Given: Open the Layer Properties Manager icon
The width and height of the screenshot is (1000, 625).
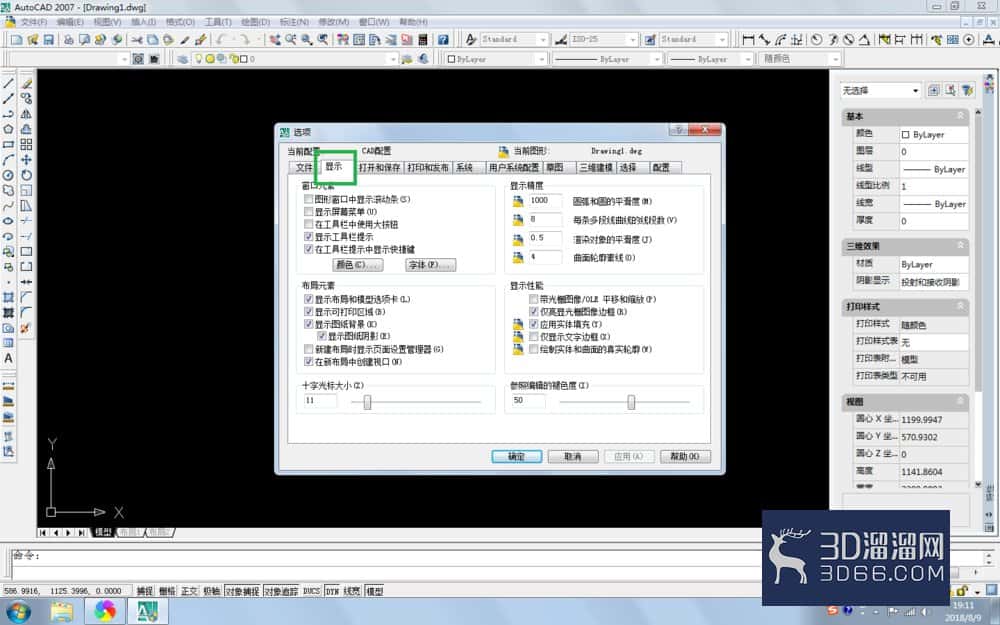Looking at the screenshot, I should 183,59.
